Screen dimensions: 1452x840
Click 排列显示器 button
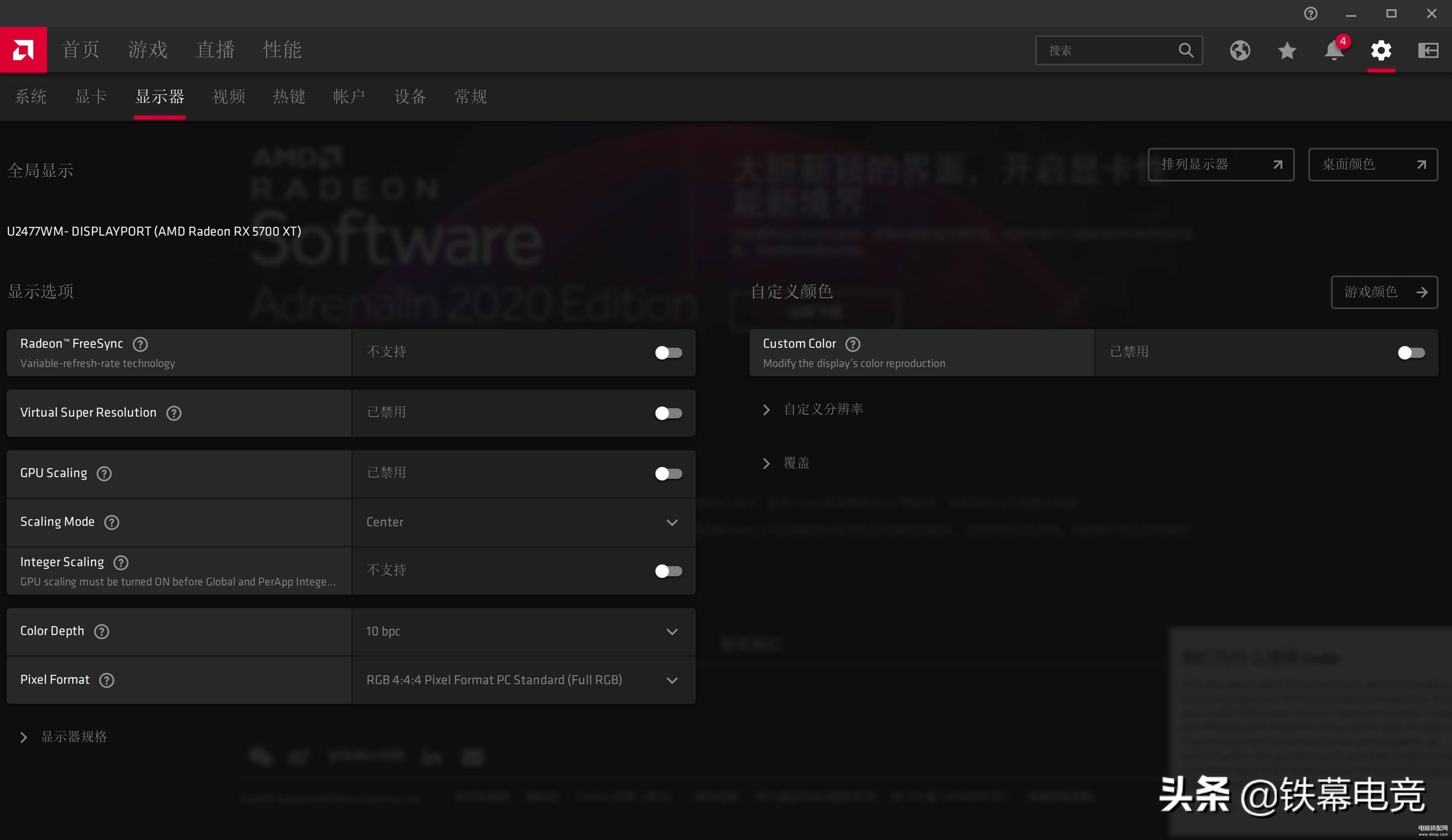(1221, 165)
